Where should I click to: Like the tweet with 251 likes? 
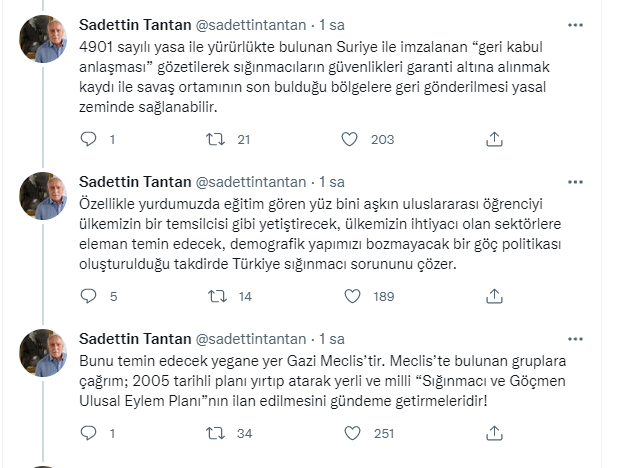[x=350, y=433]
